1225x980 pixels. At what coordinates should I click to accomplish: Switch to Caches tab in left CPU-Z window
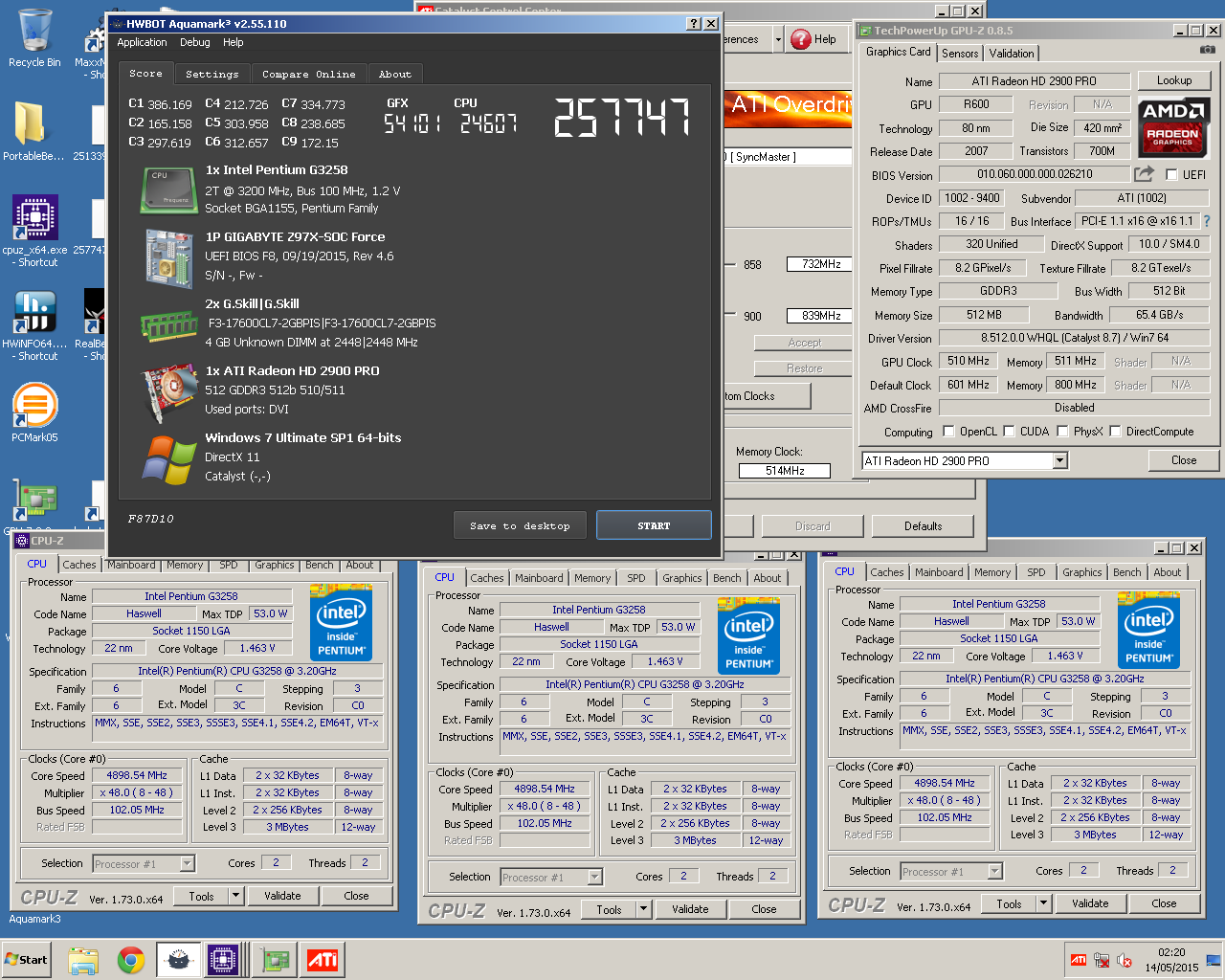click(x=79, y=565)
